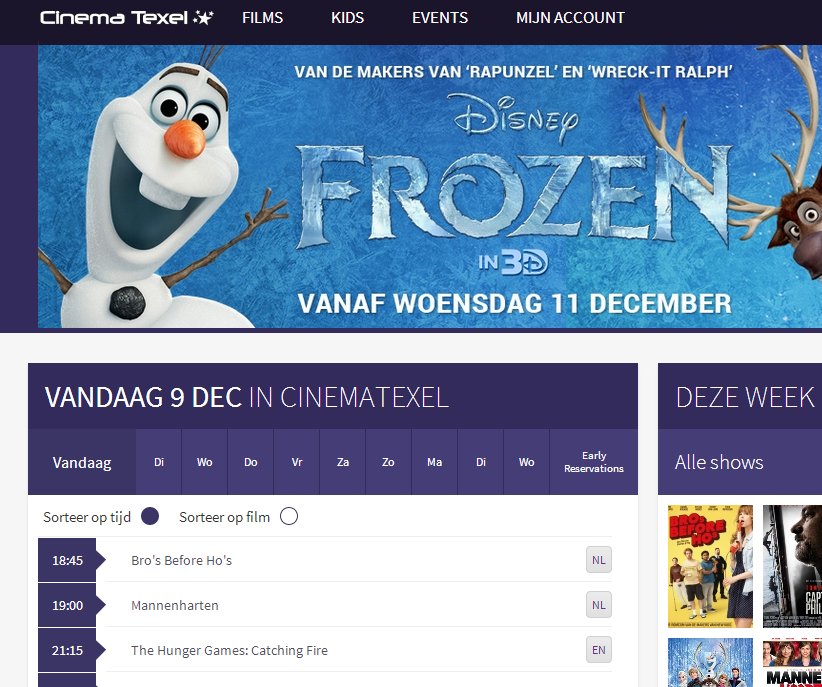Image resolution: width=822 pixels, height=687 pixels.
Task: Select Sorteer op tijd radio button
Action: click(150, 517)
